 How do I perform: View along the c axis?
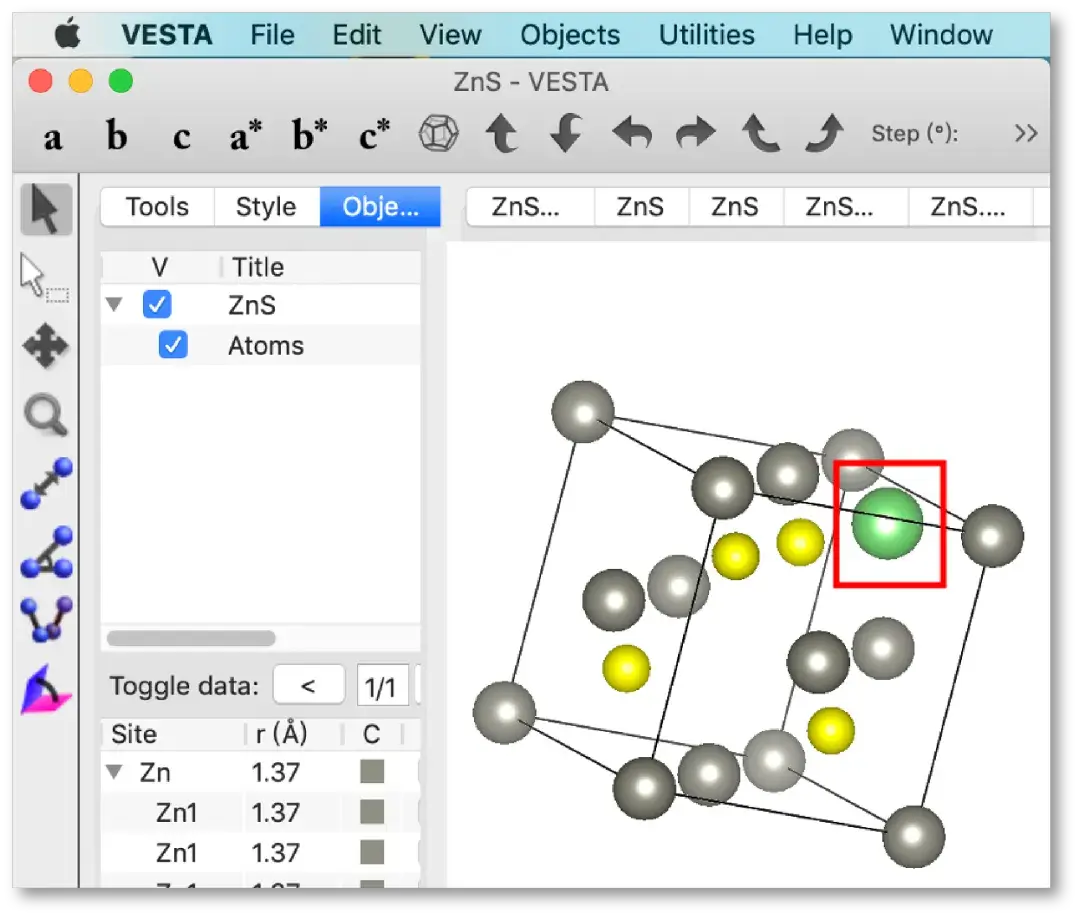[181, 136]
